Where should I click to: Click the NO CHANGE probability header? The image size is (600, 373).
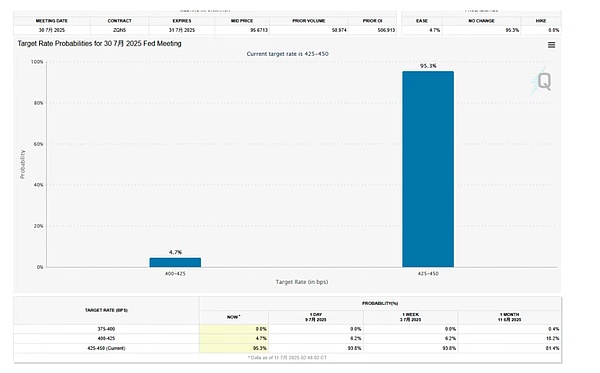(x=481, y=21)
